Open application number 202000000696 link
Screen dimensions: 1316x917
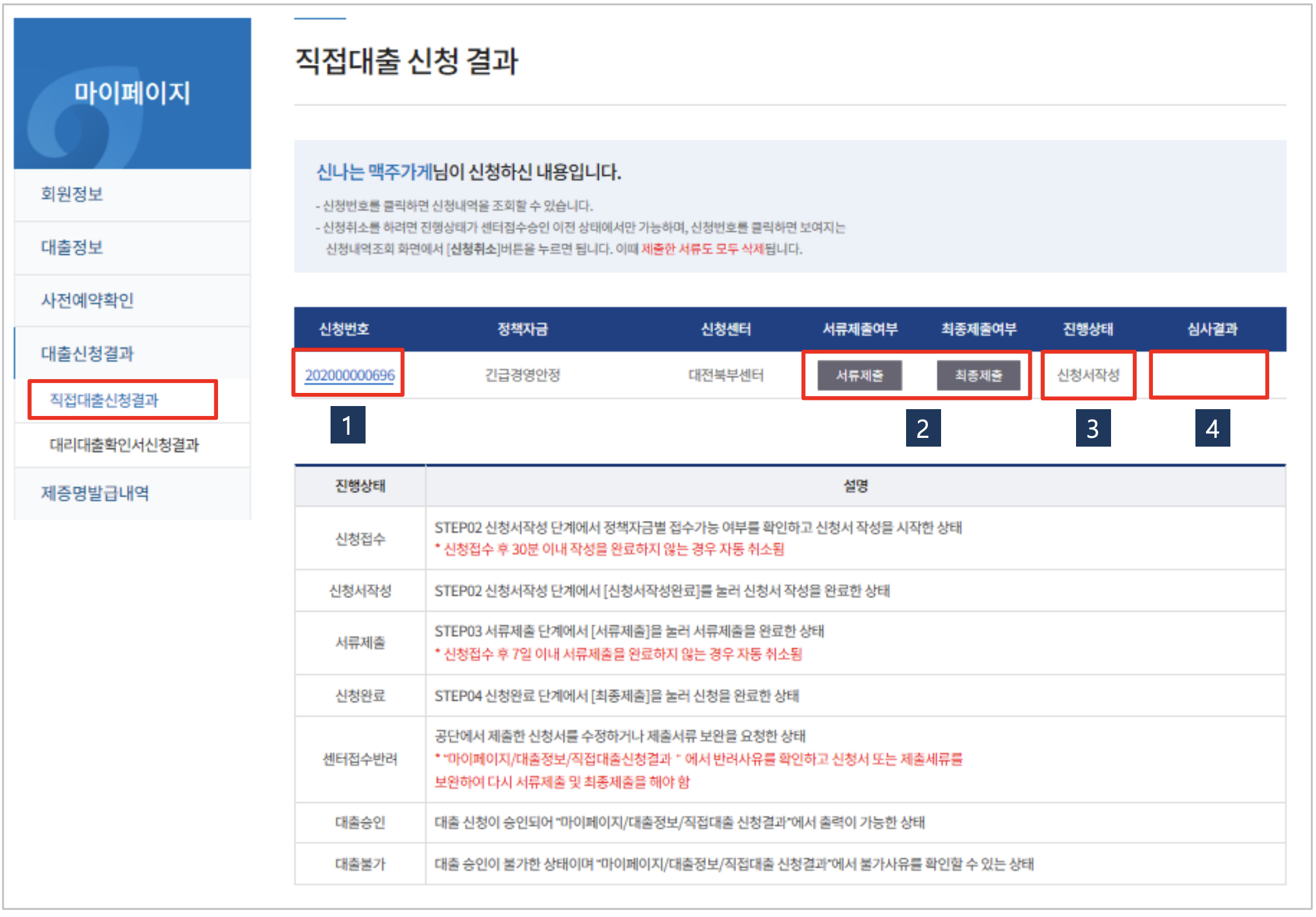(349, 375)
